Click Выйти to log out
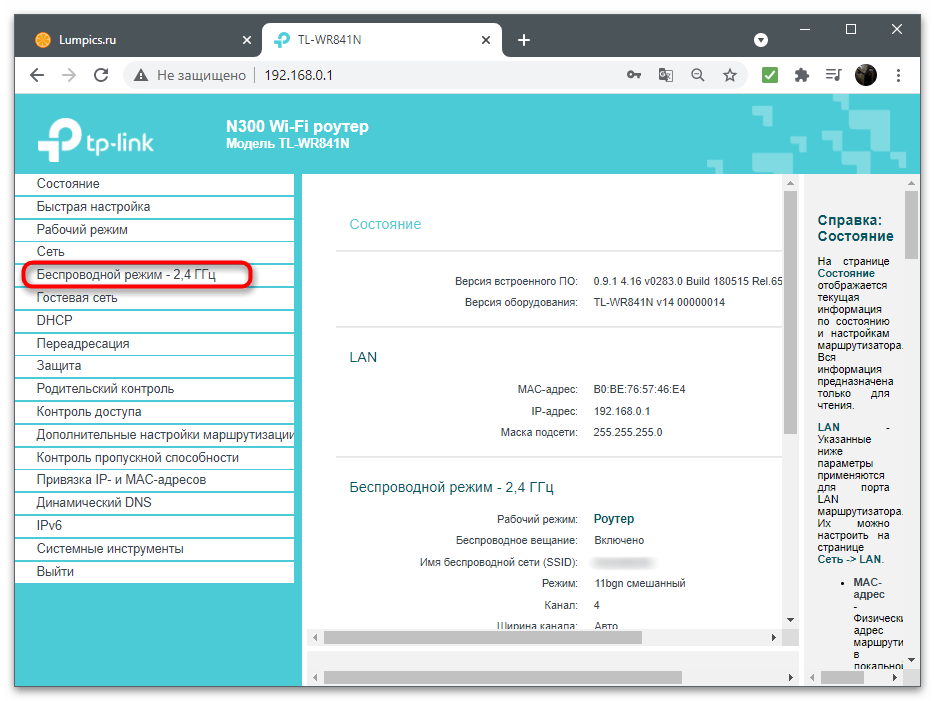 click(x=154, y=571)
